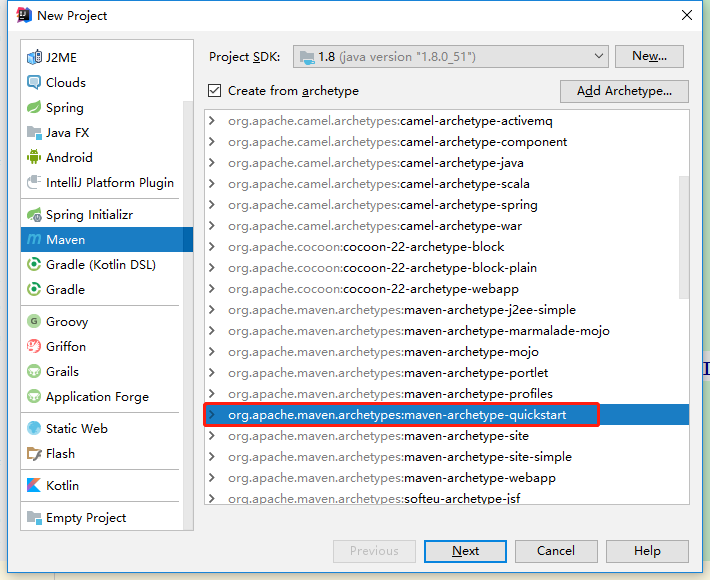710x580 pixels.
Task: Expand the maven-archetype-portlet node
Action: click(211, 373)
